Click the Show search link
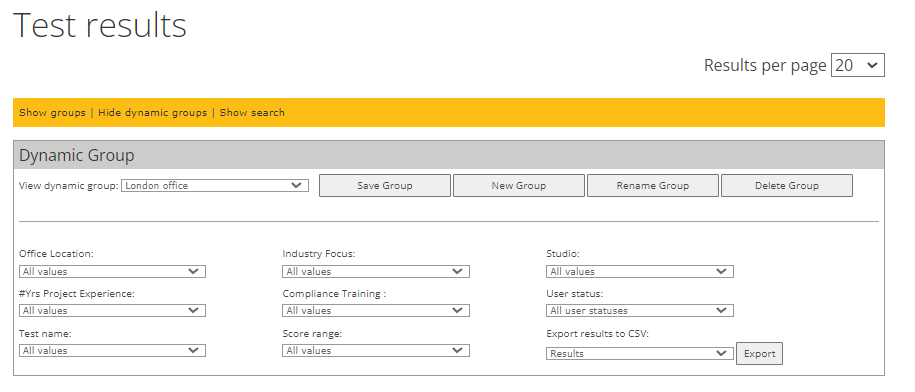The width and height of the screenshot is (915, 392). [252, 113]
